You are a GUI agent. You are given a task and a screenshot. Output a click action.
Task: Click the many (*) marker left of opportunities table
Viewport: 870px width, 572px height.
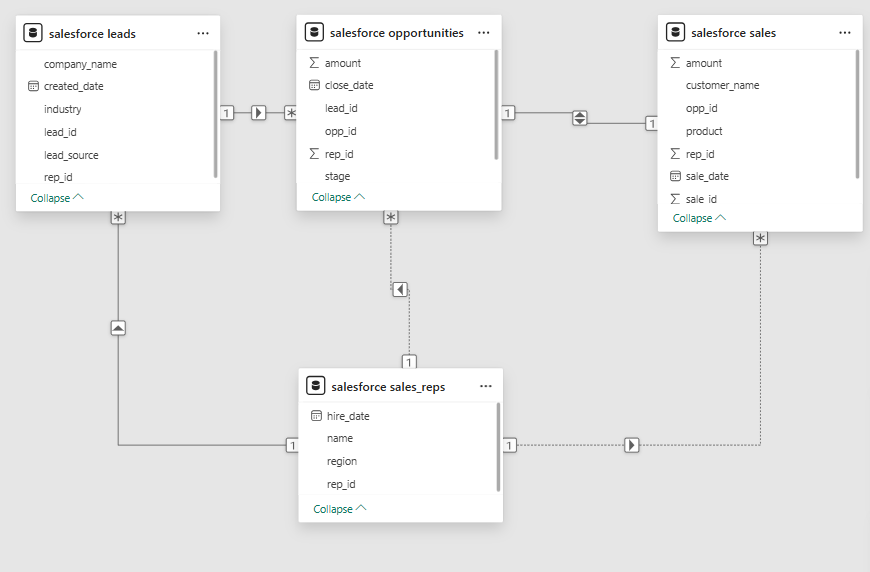click(291, 113)
